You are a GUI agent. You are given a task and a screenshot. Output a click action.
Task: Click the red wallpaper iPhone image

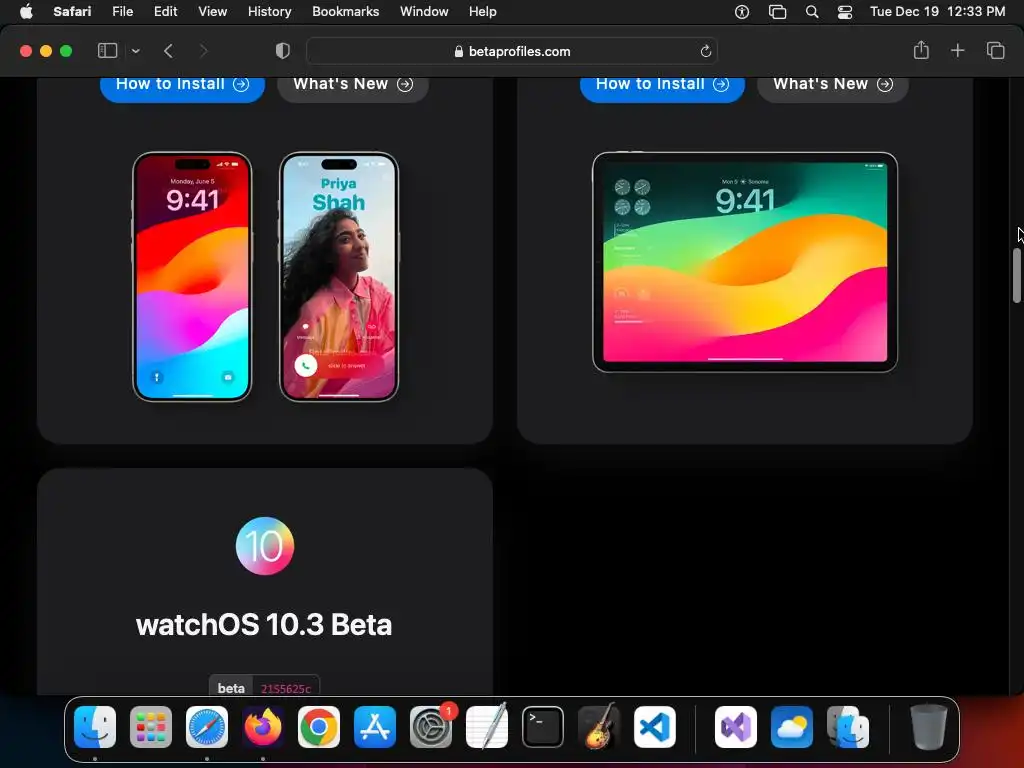pyautogui.click(x=192, y=277)
